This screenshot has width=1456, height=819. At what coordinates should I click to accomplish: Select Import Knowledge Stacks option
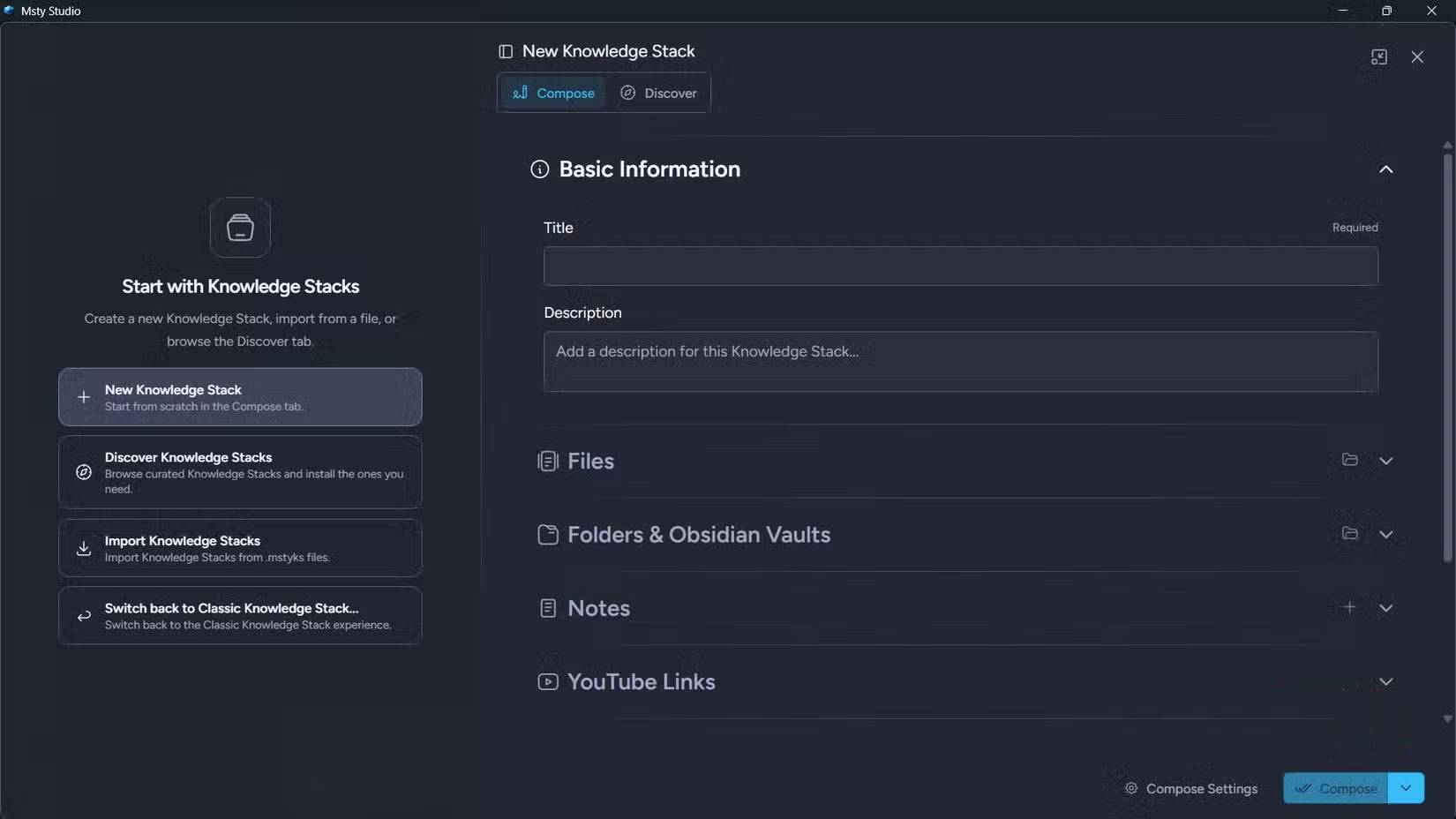point(240,548)
